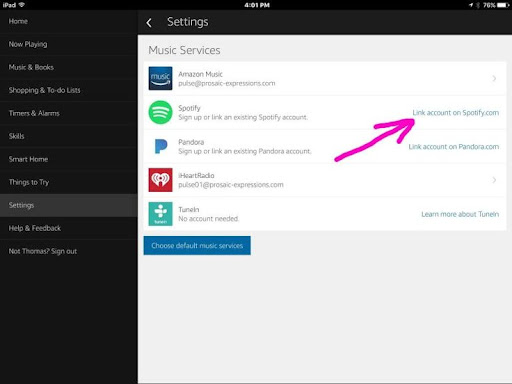Viewport: 512px width, 384px height.
Task: Click Link account on Pandora.com
Action: point(454,147)
